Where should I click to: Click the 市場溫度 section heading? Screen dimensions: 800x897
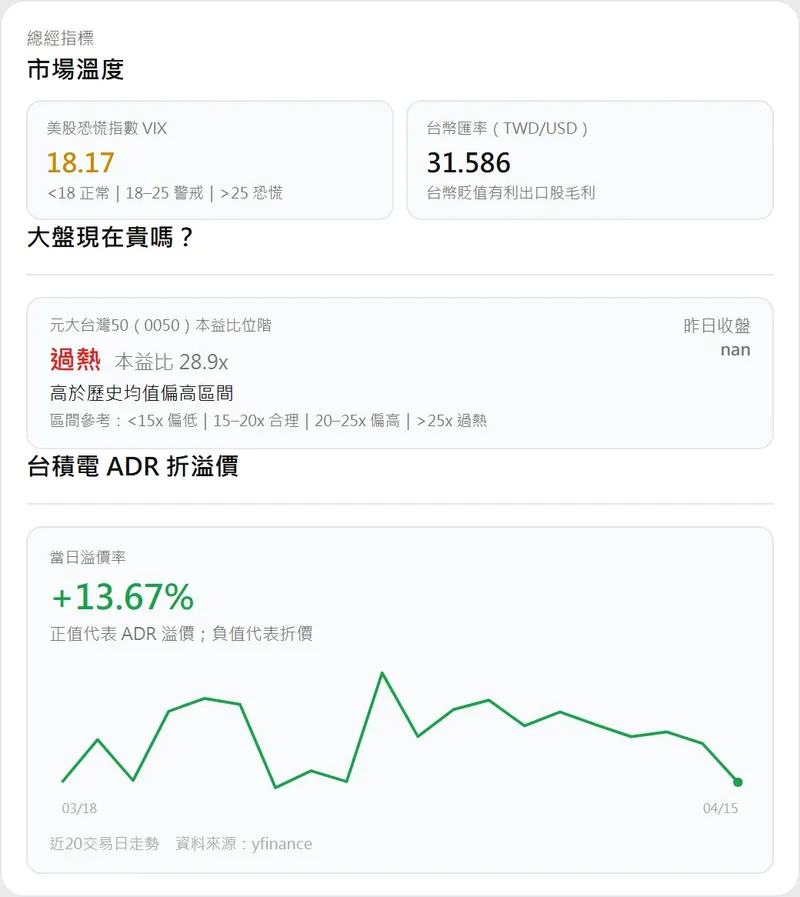tap(75, 70)
